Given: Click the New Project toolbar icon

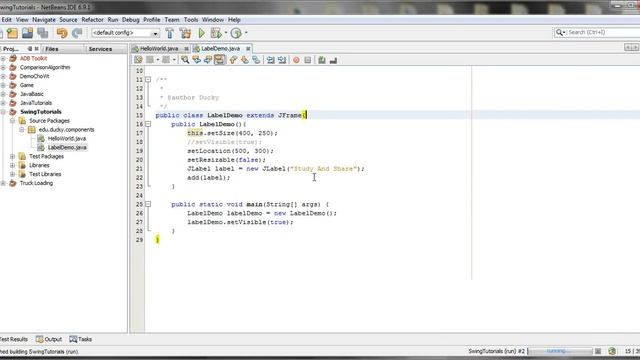Looking at the screenshot, I should point(12,33).
